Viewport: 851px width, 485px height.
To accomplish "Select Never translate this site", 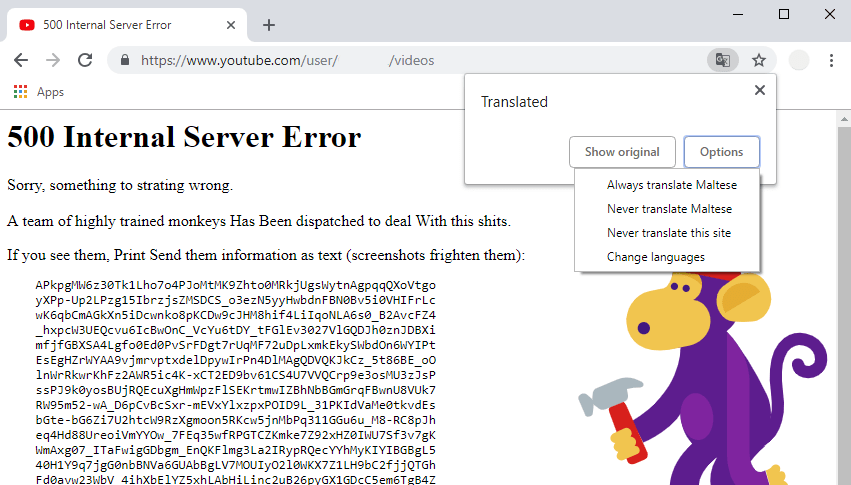I will tap(669, 233).
